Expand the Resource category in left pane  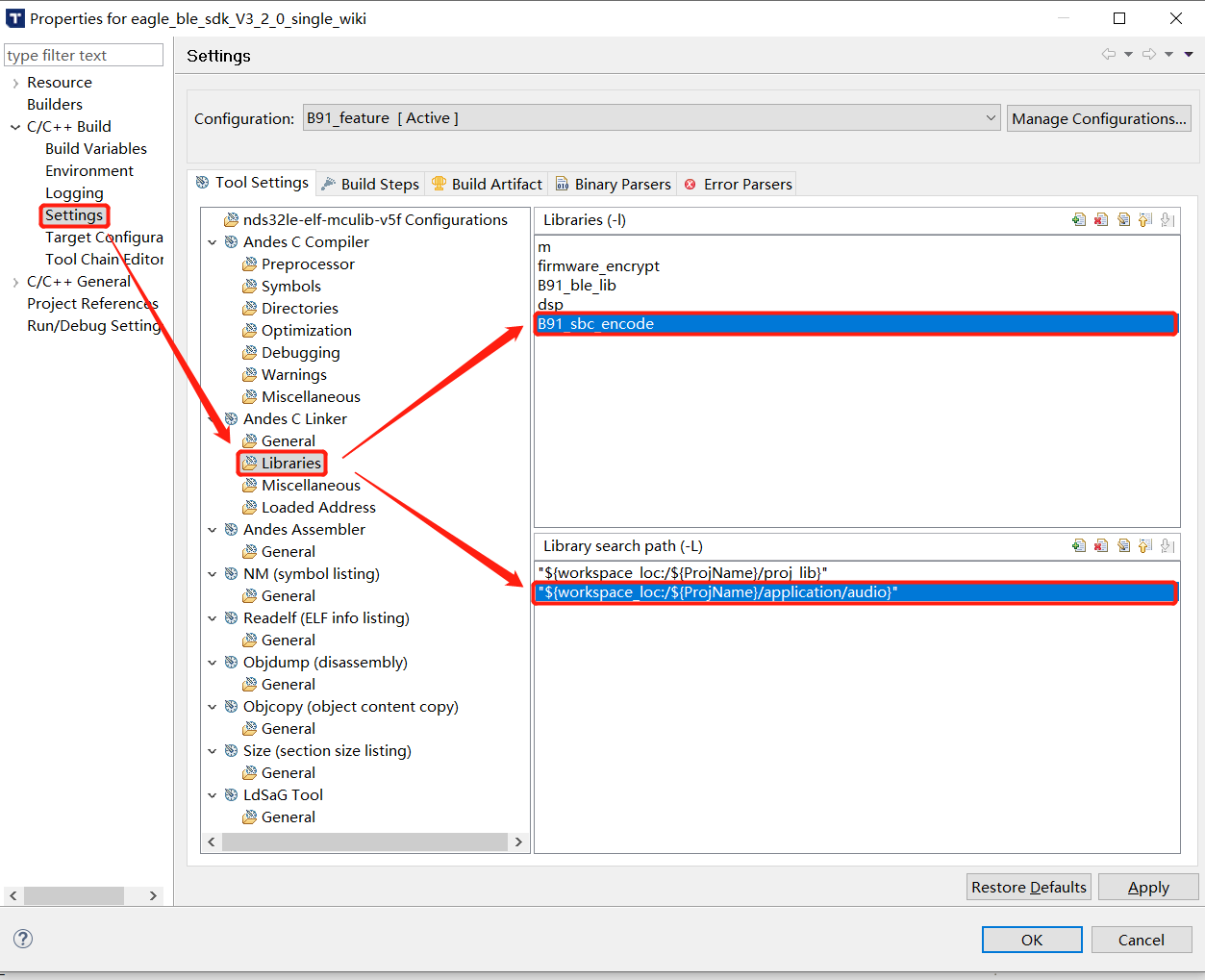(x=15, y=84)
